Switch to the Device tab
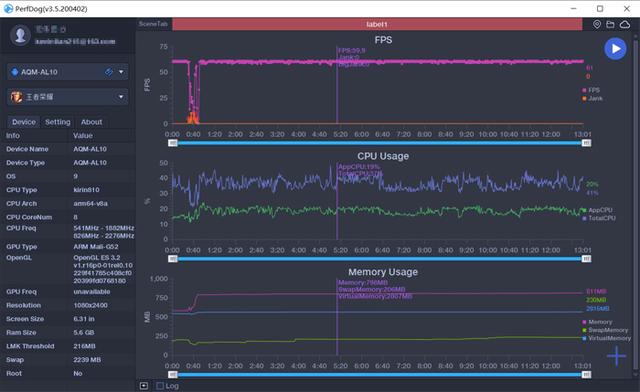 [x=24, y=122]
